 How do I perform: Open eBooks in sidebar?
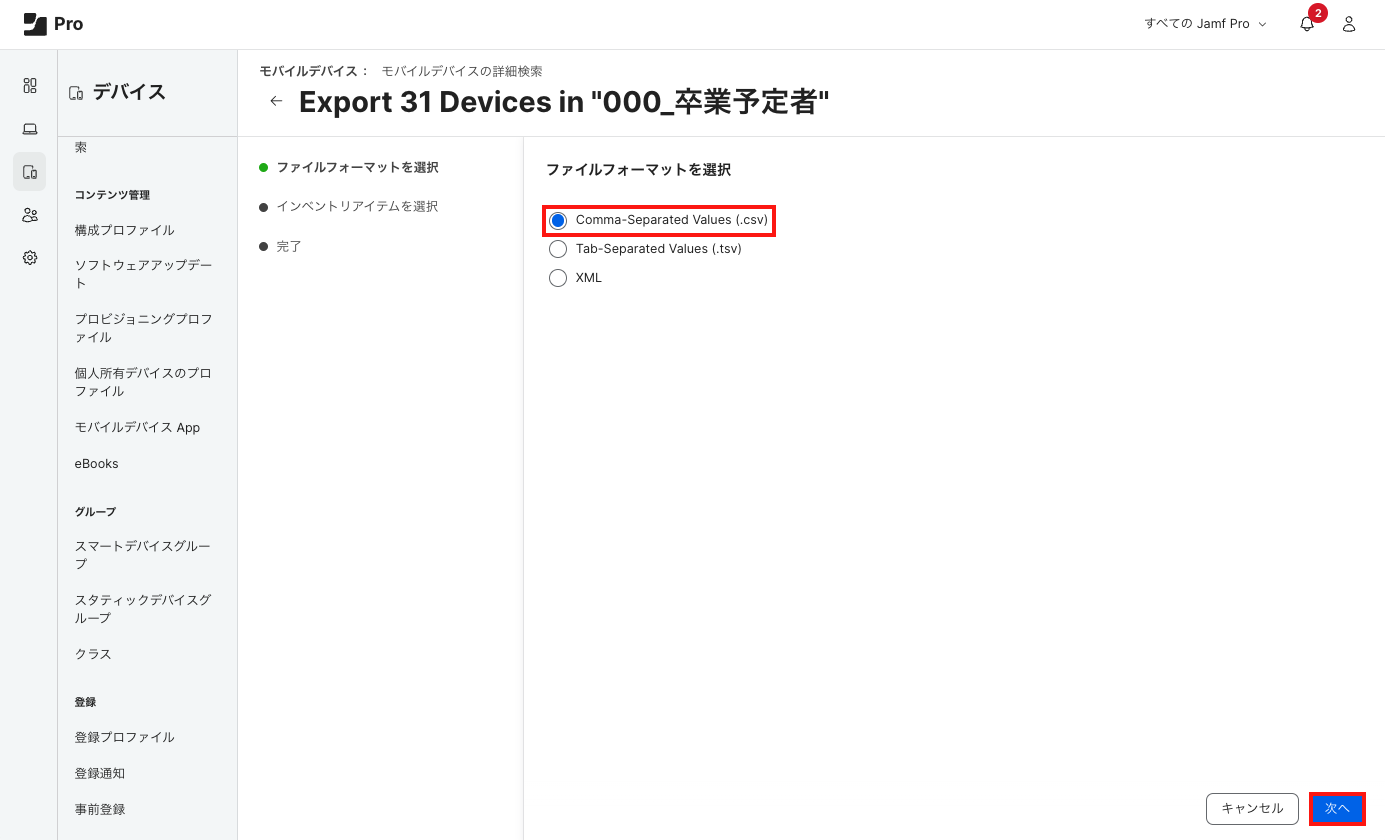[x=97, y=463]
